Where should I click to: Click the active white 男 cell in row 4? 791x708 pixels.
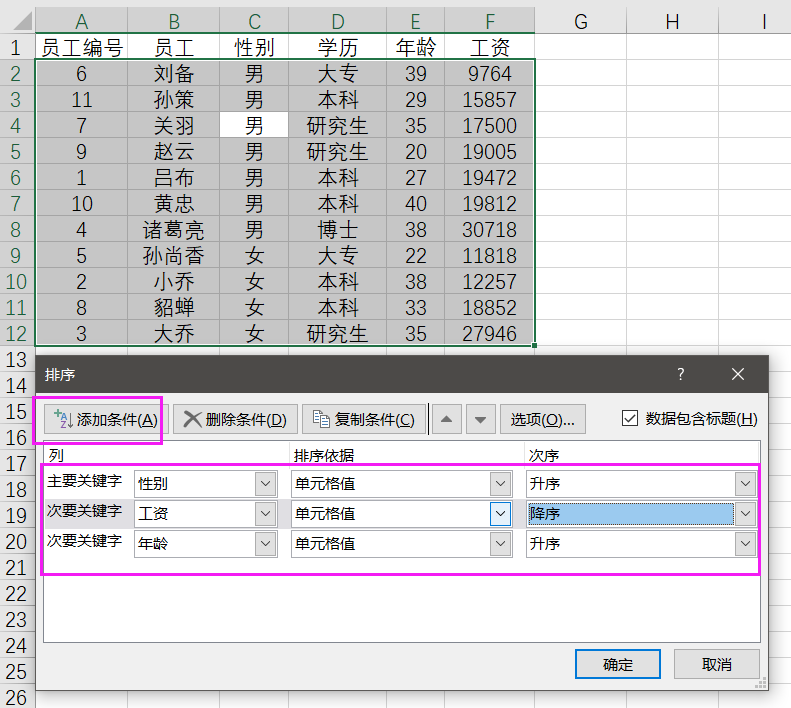(x=254, y=125)
